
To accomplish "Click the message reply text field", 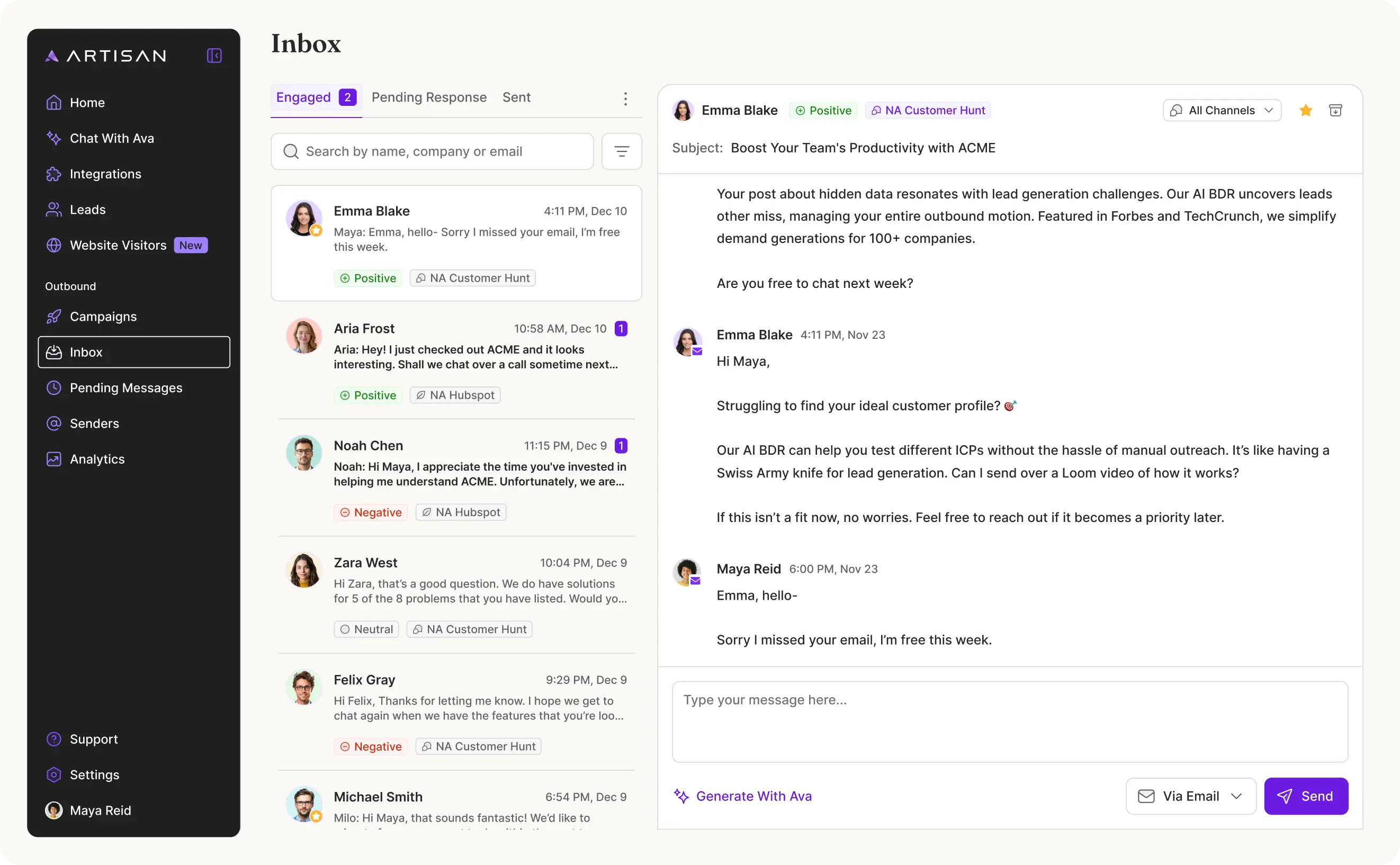I will [1010, 722].
